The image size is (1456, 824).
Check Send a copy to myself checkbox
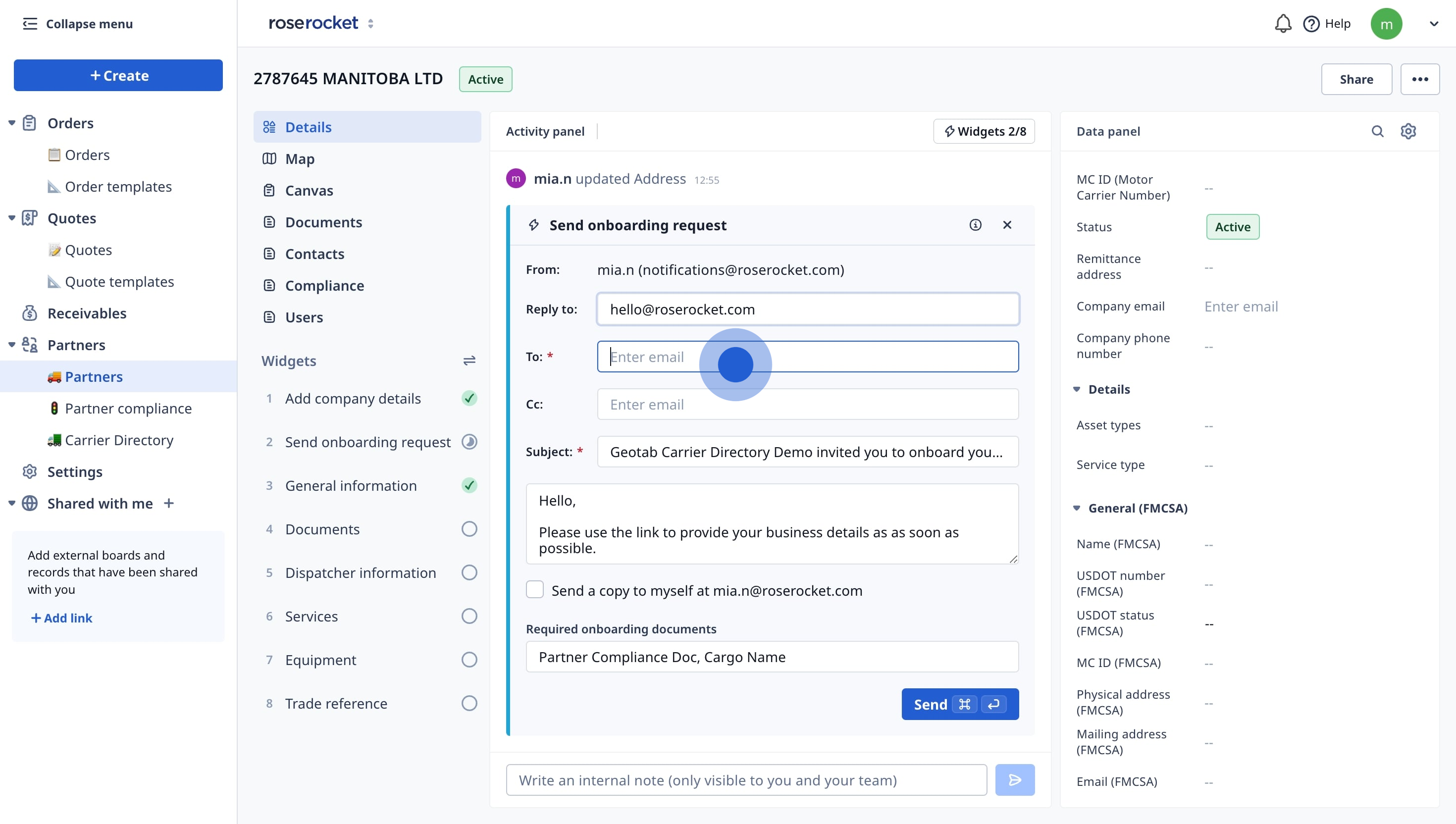click(535, 590)
